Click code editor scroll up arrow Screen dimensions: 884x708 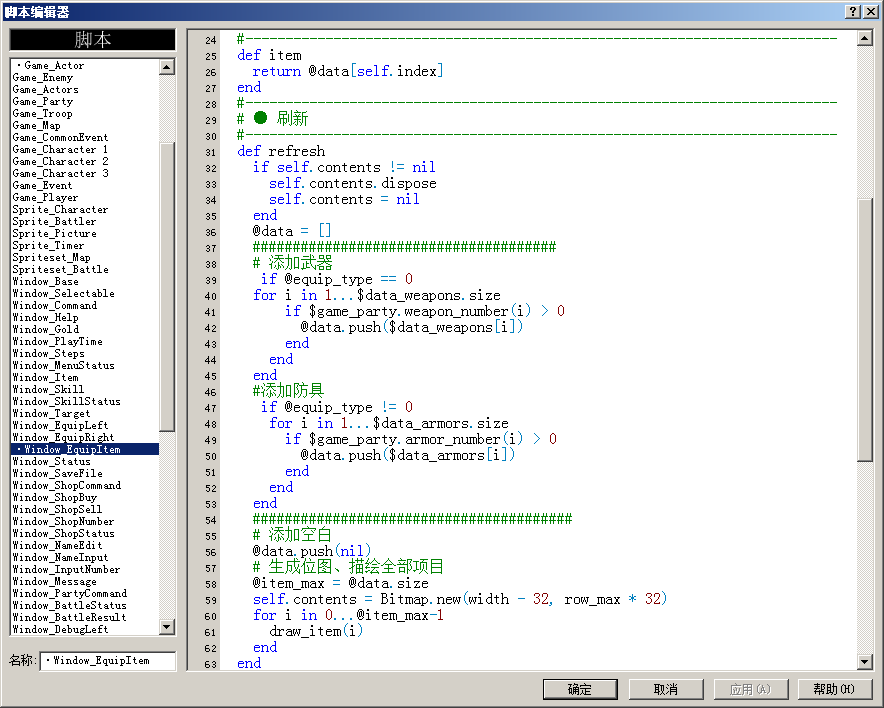click(x=864, y=38)
